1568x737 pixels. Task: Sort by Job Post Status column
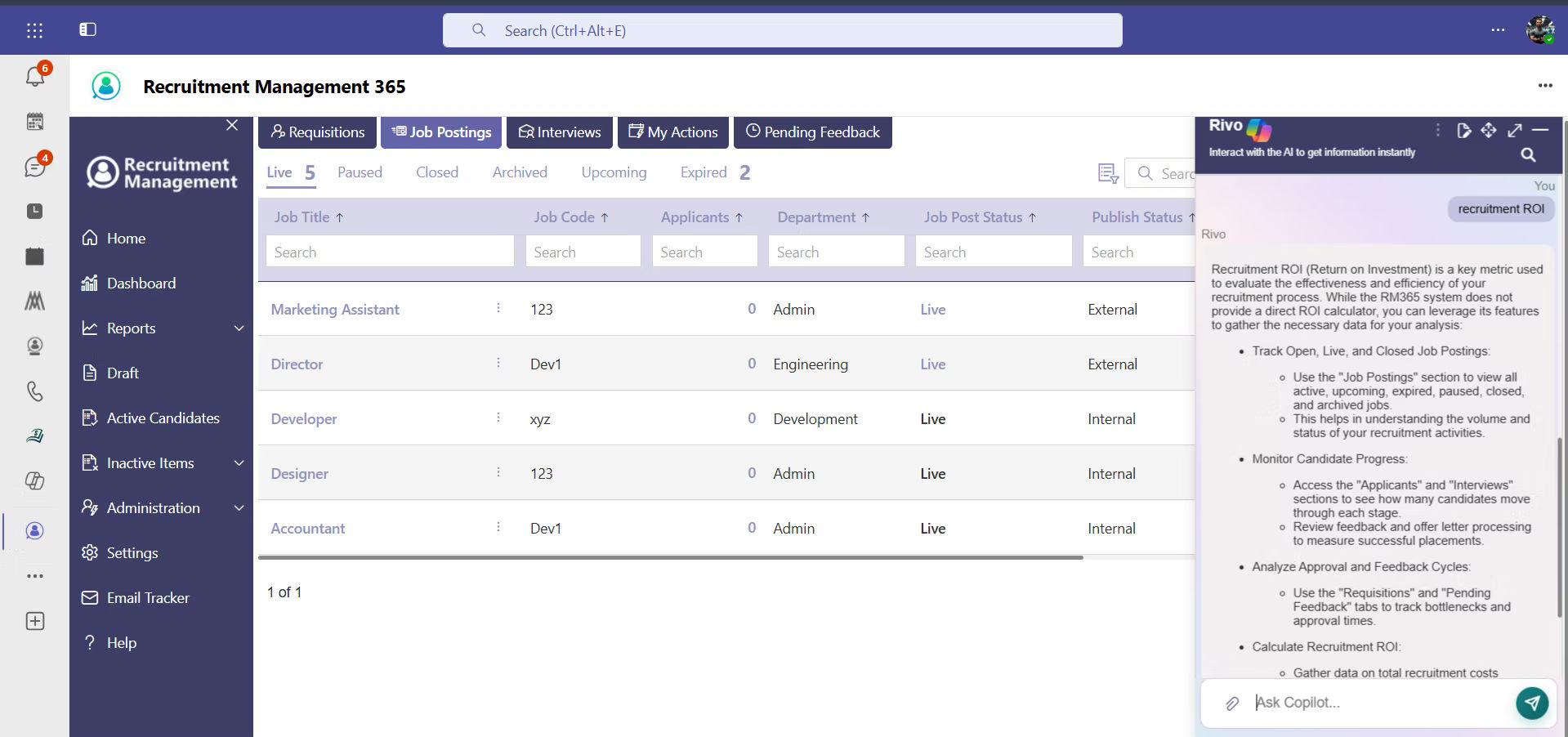[981, 217]
